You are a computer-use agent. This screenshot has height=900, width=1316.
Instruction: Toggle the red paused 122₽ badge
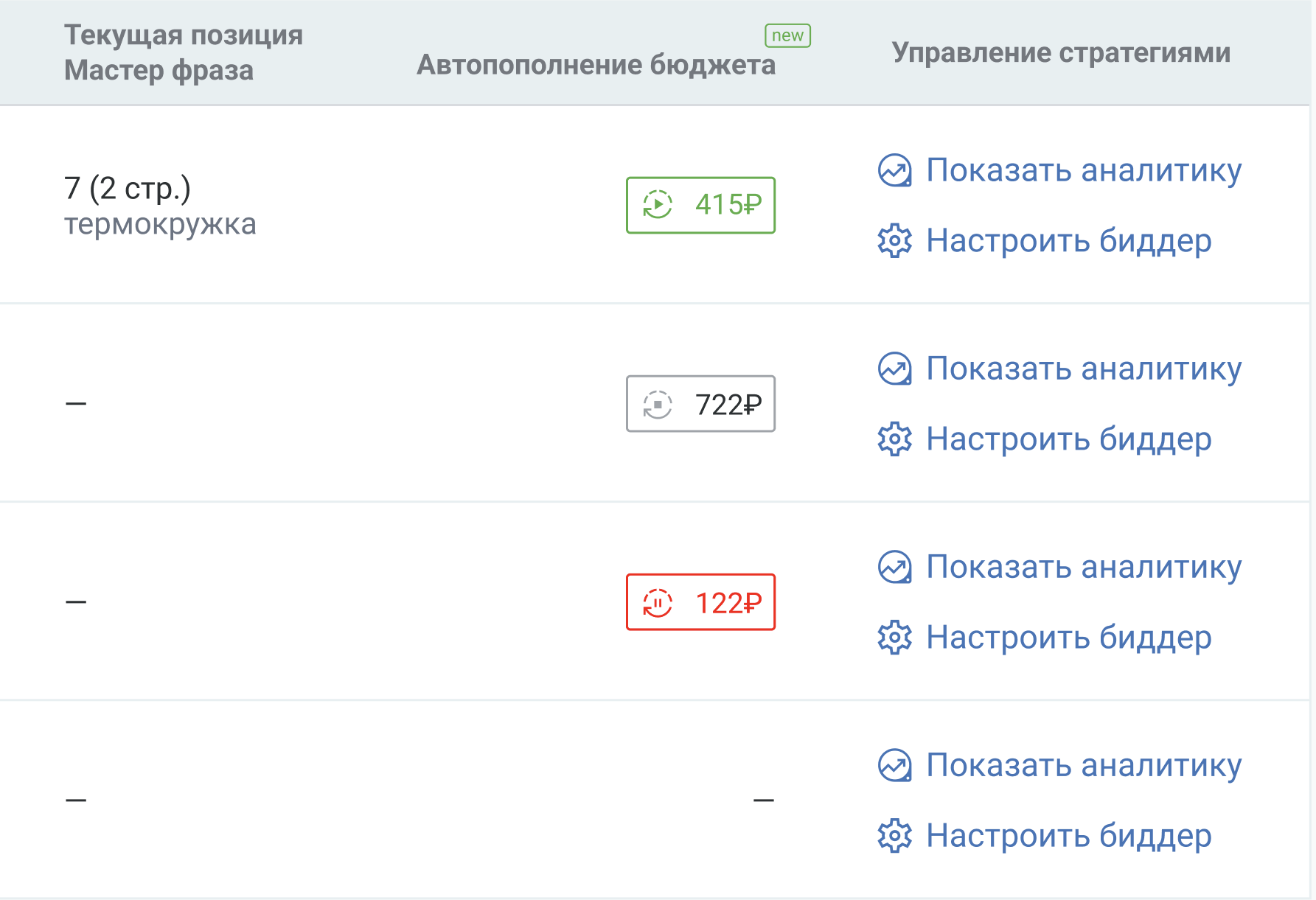tap(700, 602)
